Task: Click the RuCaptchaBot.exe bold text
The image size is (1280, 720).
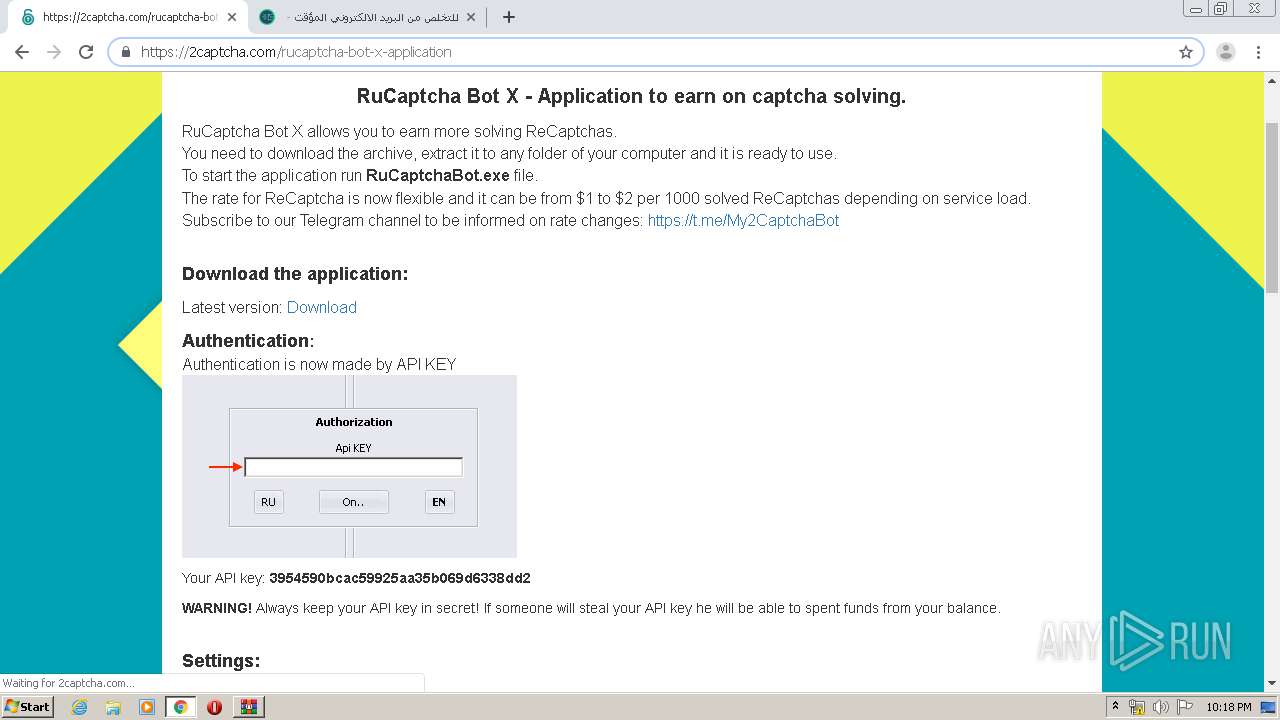Action: click(x=438, y=175)
